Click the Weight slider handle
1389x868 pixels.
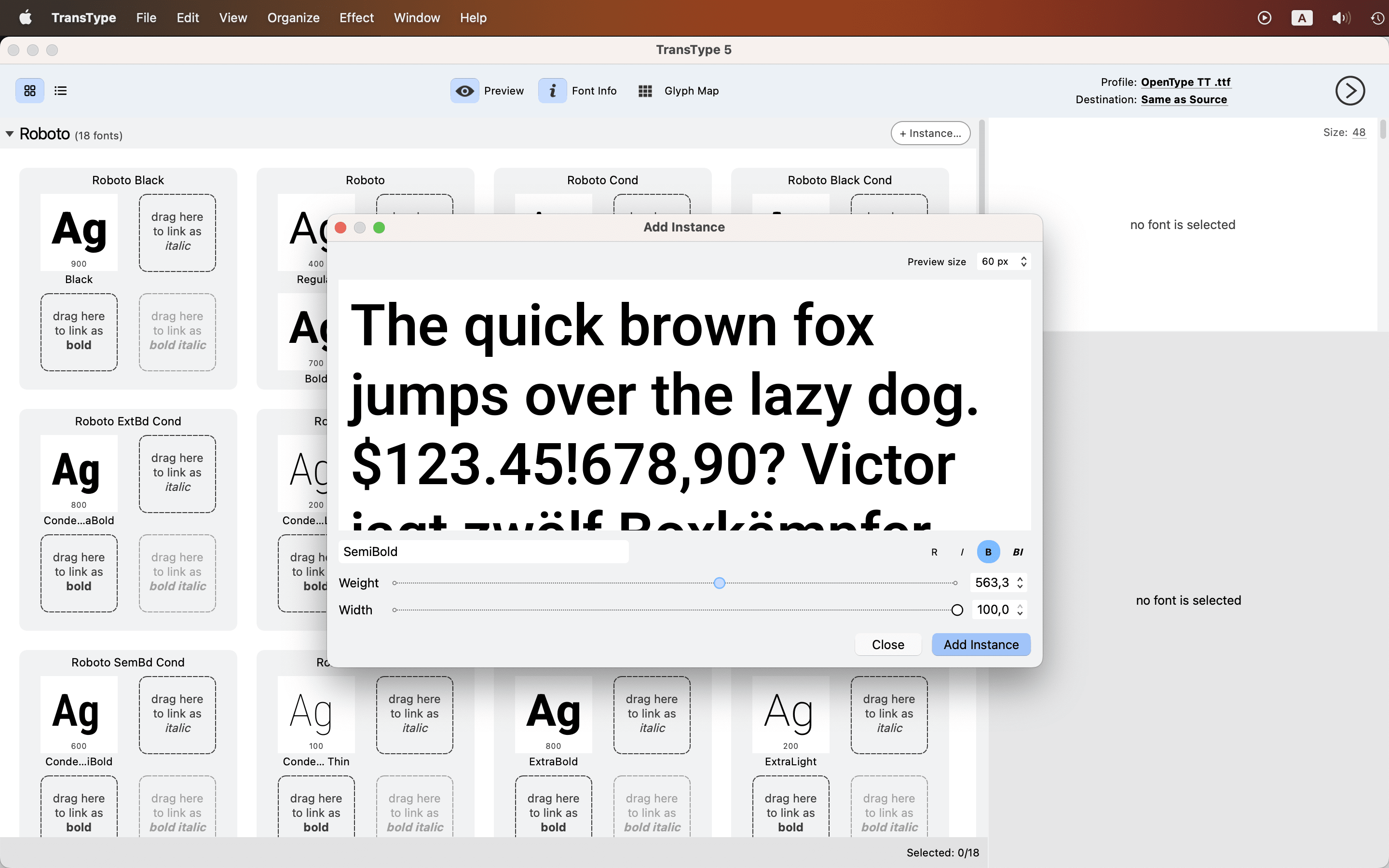(719, 583)
